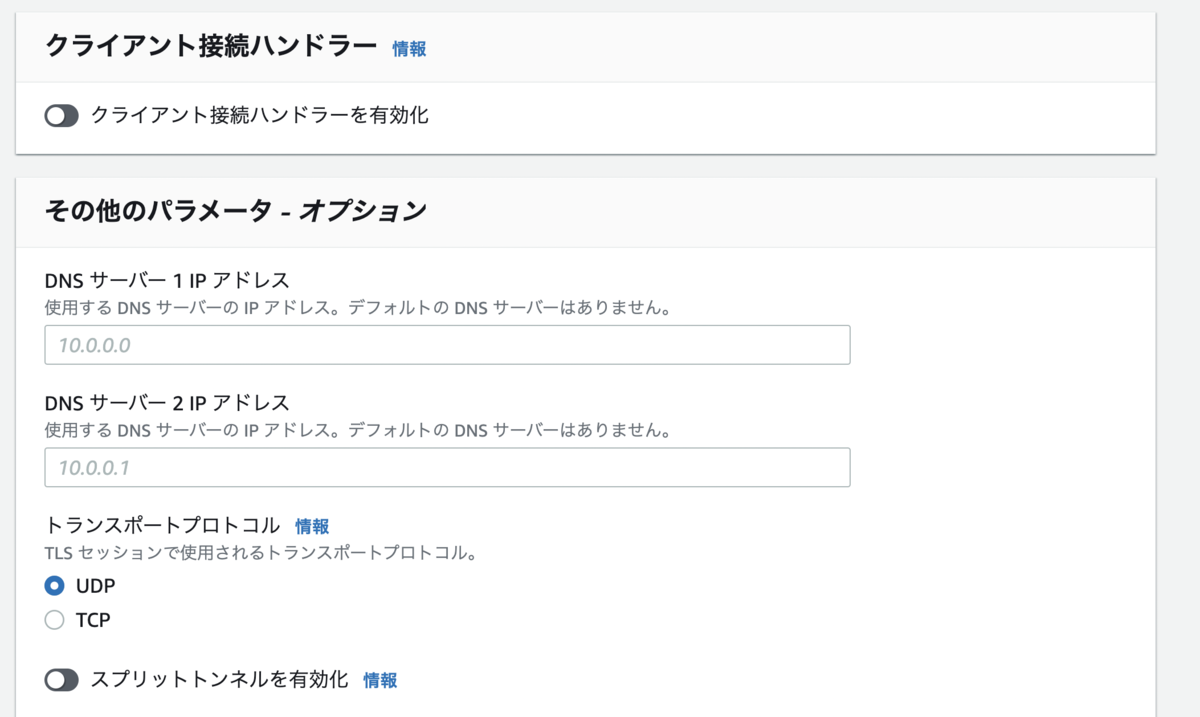Image resolution: width=1200 pixels, height=717 pixels.
Task: Click the その他のパラメータ - オプション section heading
Action: pyautogui.click(x=236, y=211)
